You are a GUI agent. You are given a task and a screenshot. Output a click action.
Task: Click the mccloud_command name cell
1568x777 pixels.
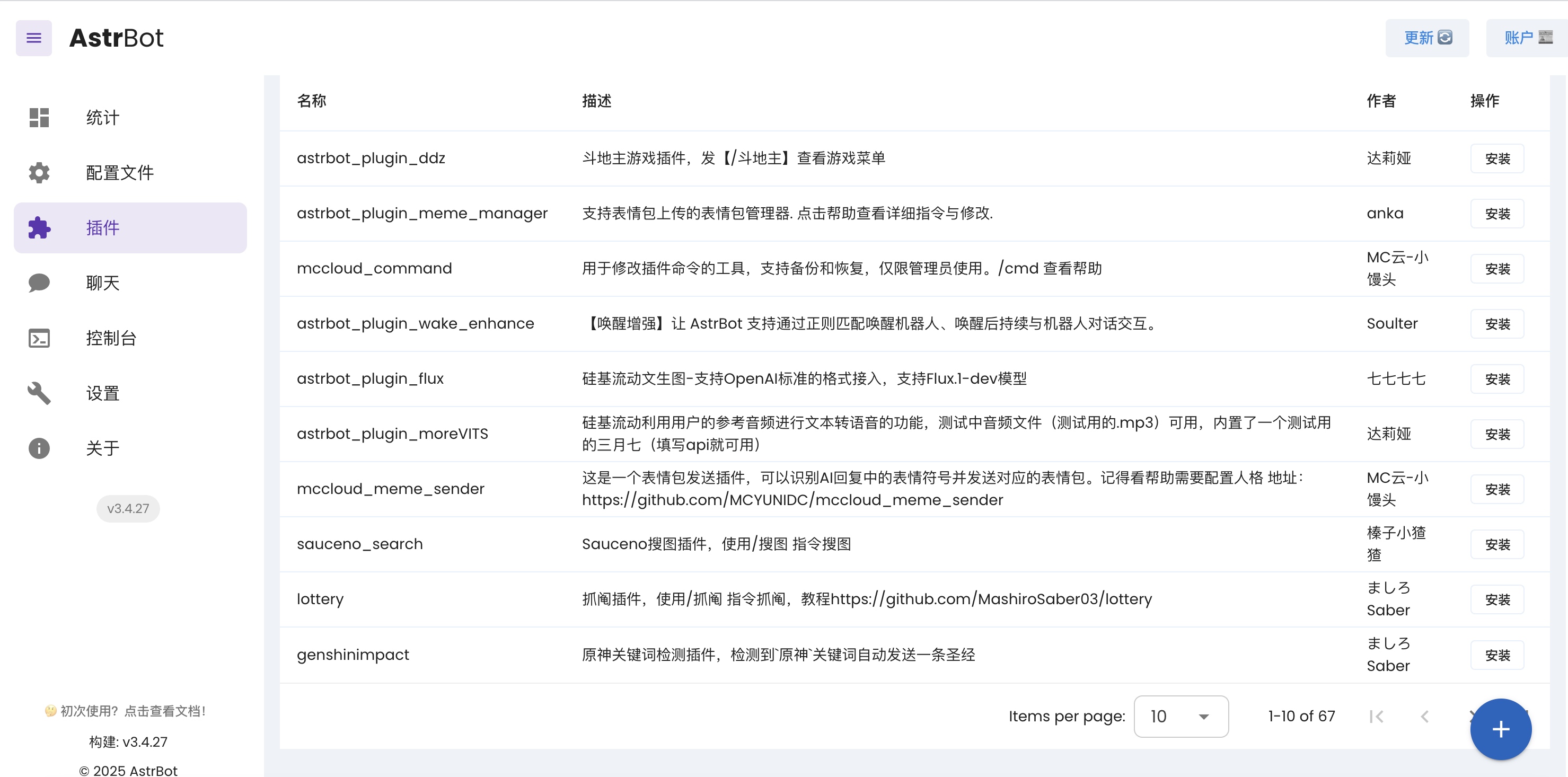click(x=374, y=268)
